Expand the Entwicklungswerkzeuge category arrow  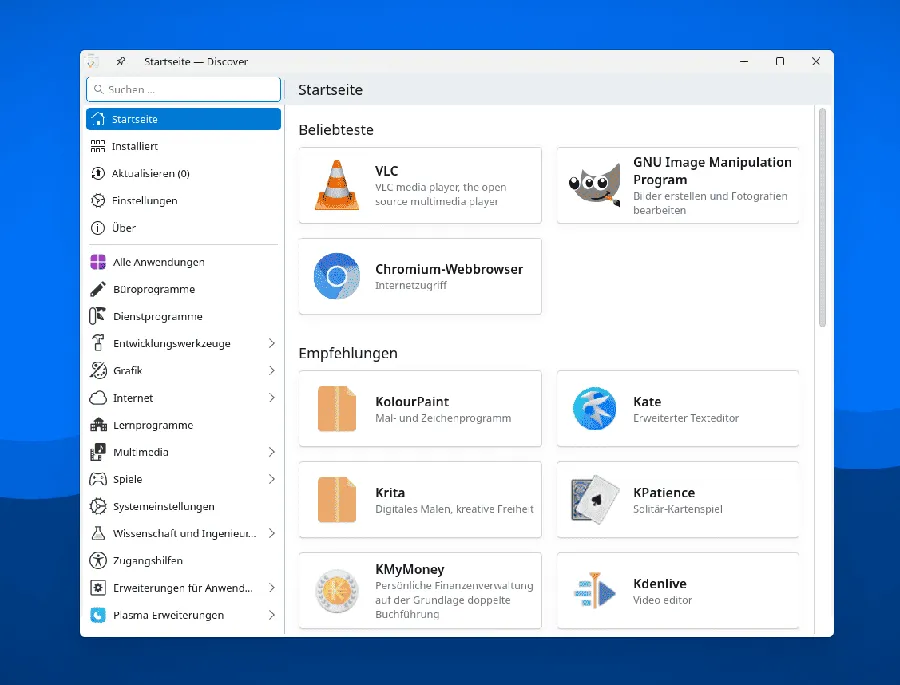pyautogui.click(x=271, y=344)
